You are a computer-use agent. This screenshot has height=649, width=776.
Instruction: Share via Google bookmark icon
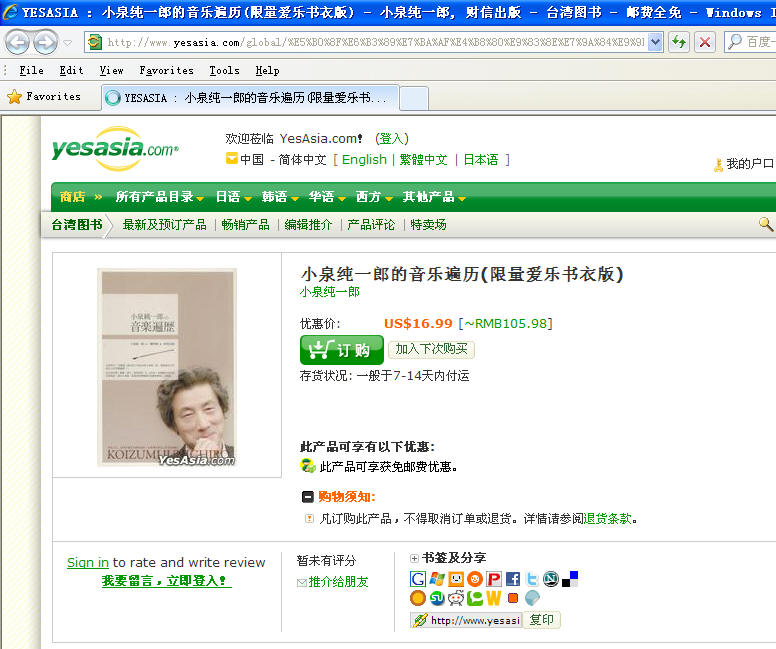click(x=418, y=579)
